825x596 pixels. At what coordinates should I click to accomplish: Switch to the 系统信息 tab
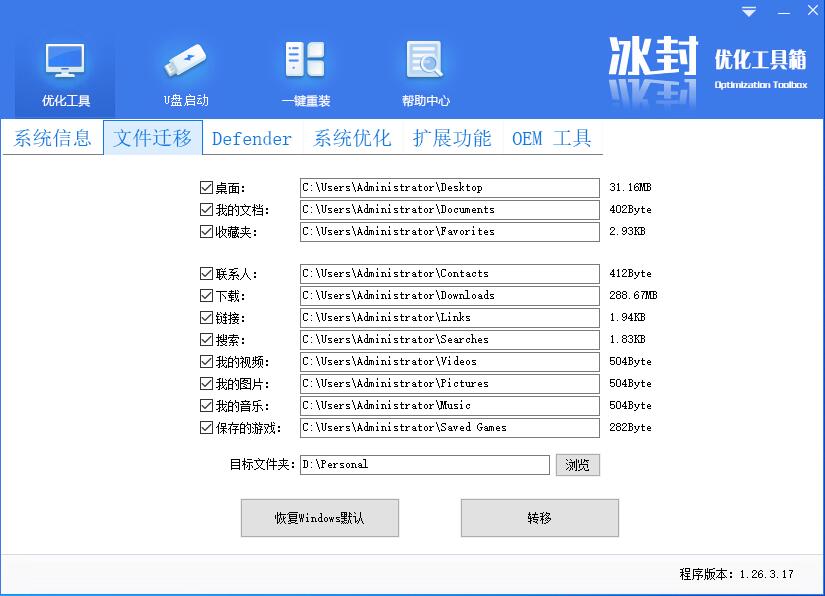click(52, 138)
